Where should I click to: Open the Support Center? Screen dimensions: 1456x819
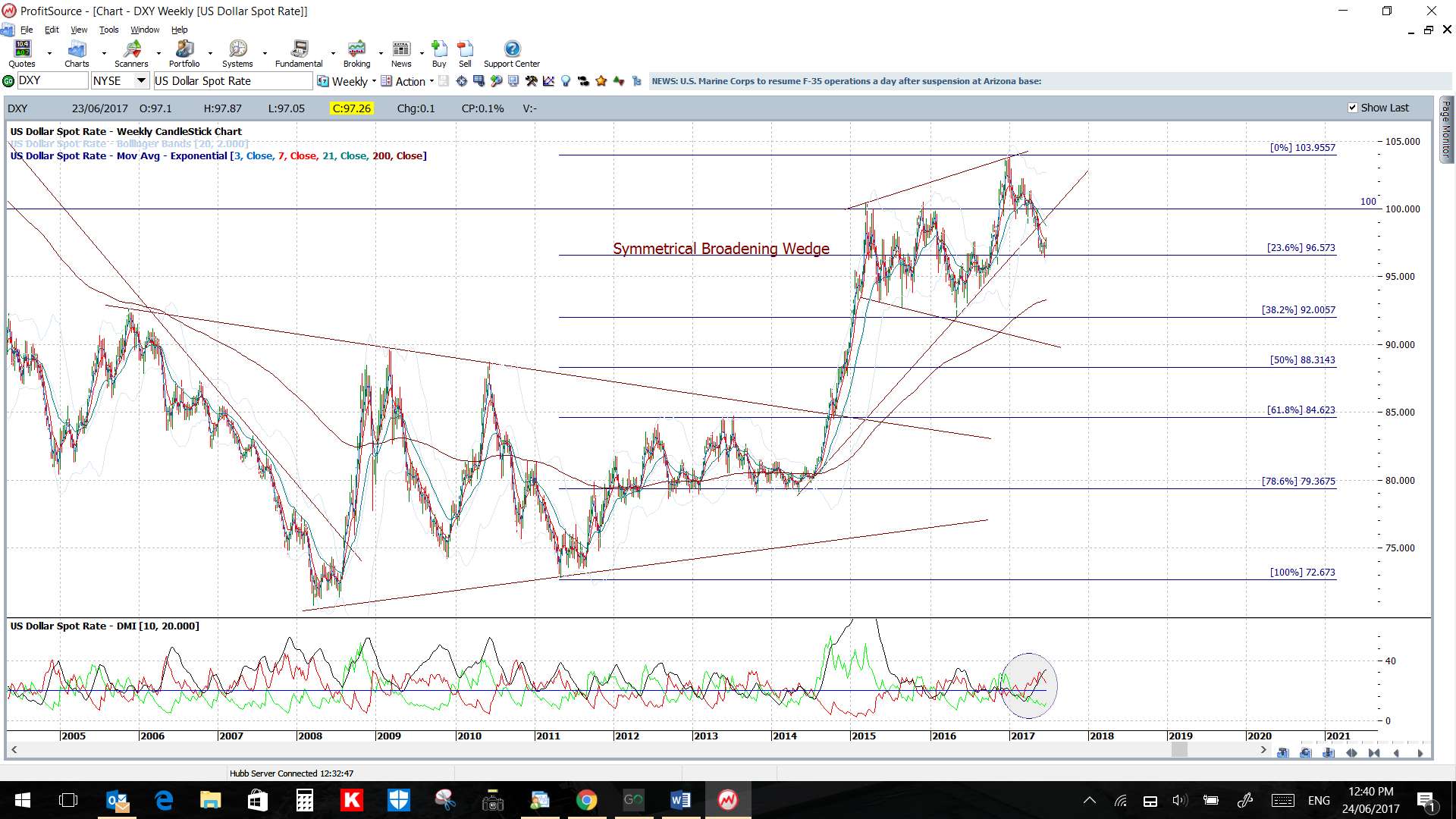coord(512,53)
